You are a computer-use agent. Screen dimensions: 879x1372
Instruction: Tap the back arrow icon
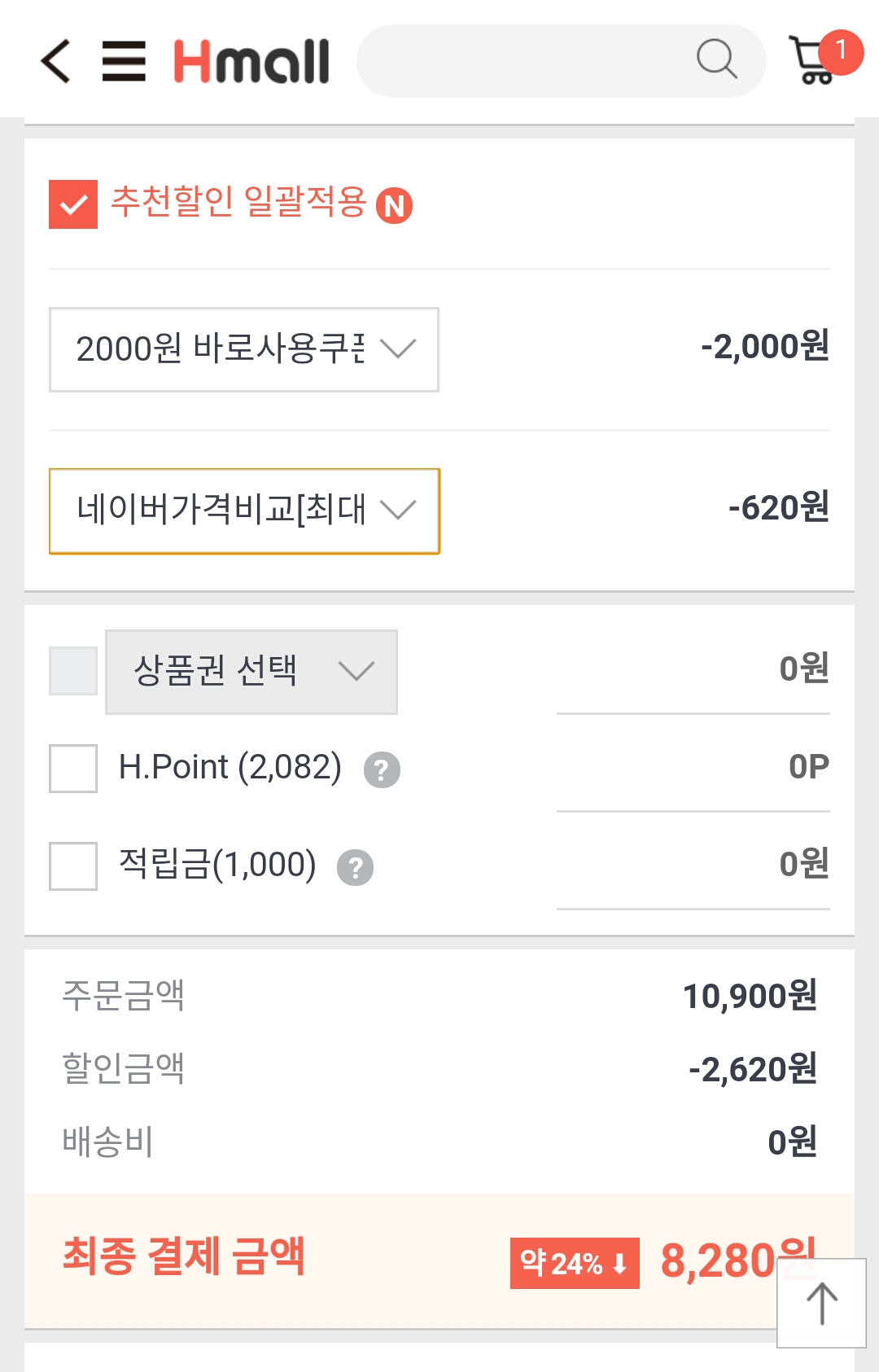(x=55, y=61)
